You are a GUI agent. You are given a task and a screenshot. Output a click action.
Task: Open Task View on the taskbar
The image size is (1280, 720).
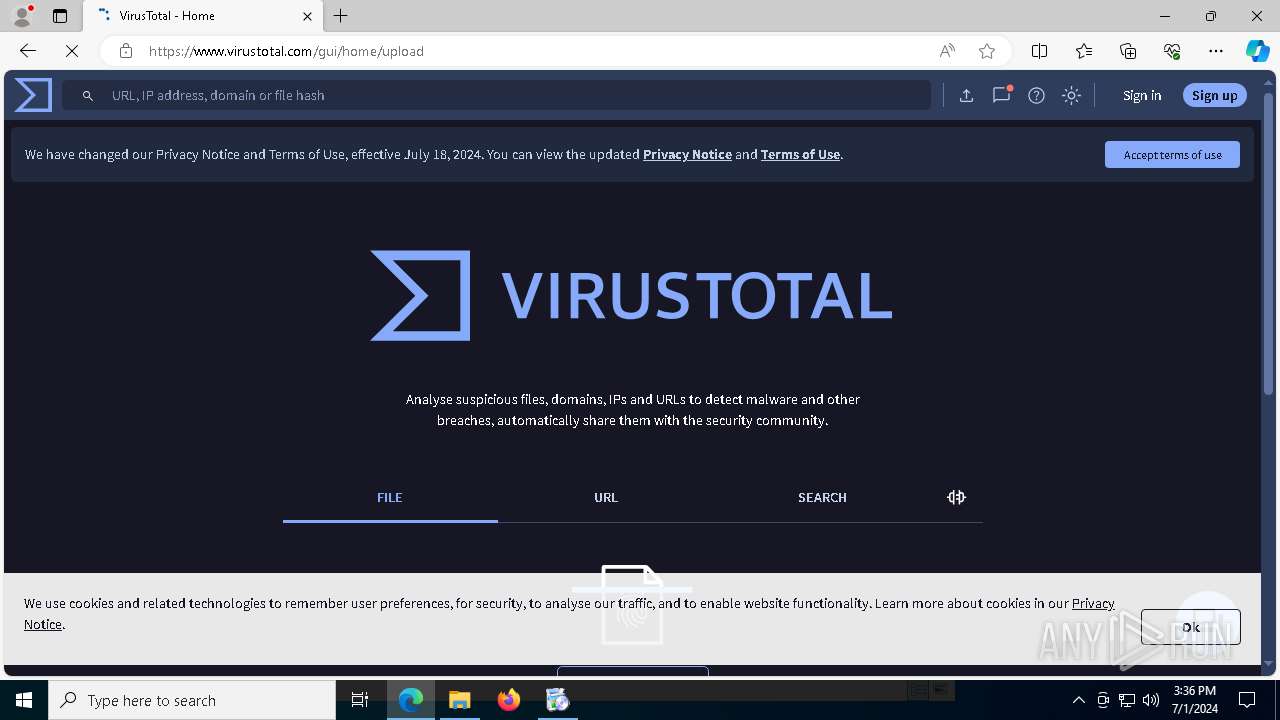pos(360,700)
